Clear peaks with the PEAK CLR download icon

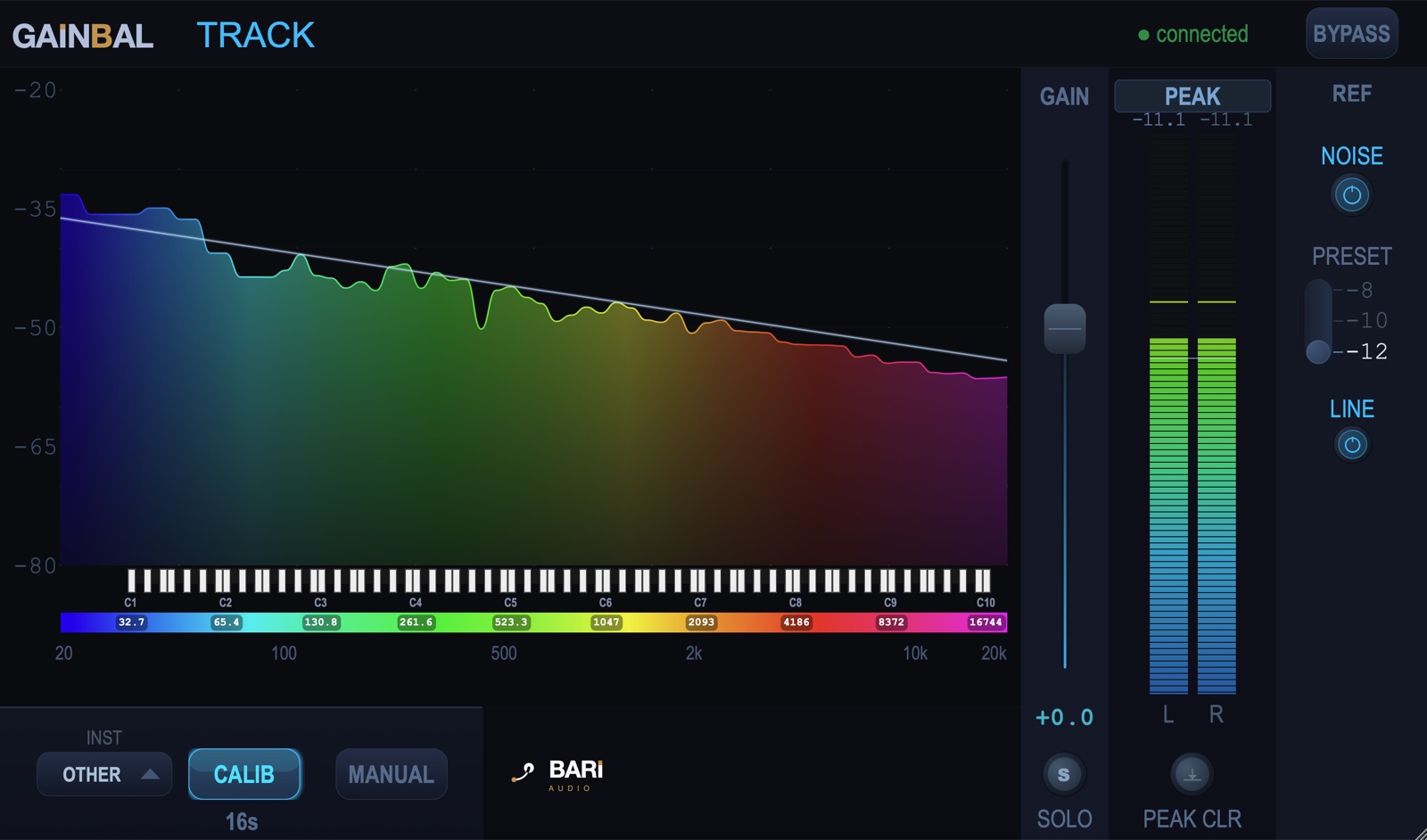point(1192,774)
